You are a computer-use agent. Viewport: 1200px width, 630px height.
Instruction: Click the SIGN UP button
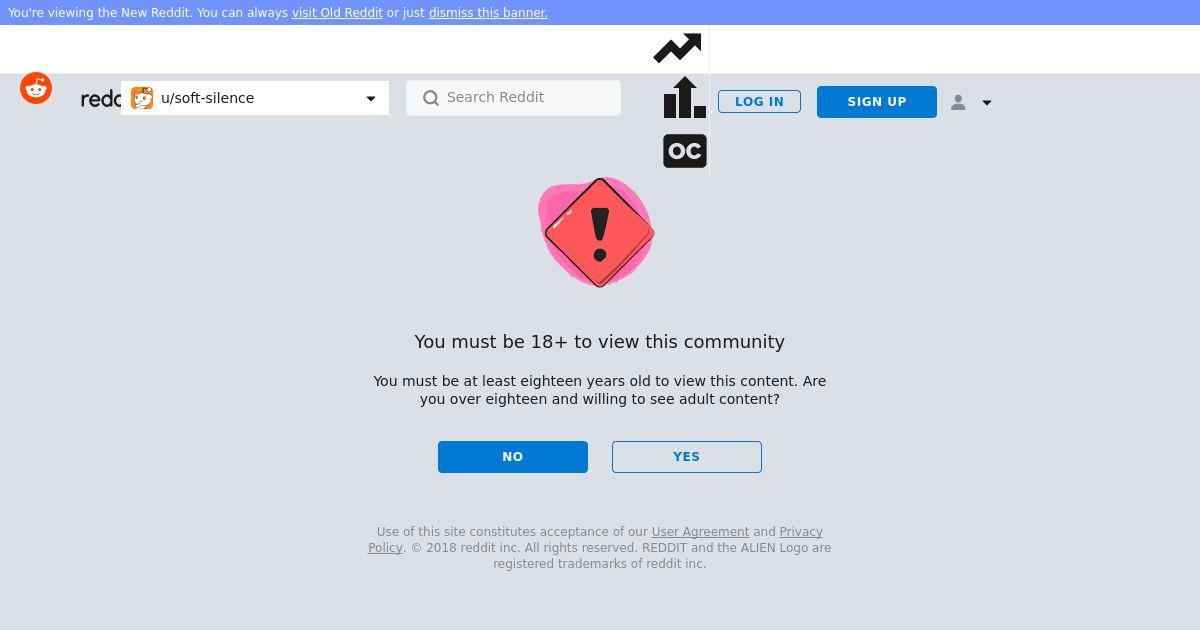coord(877,102)
